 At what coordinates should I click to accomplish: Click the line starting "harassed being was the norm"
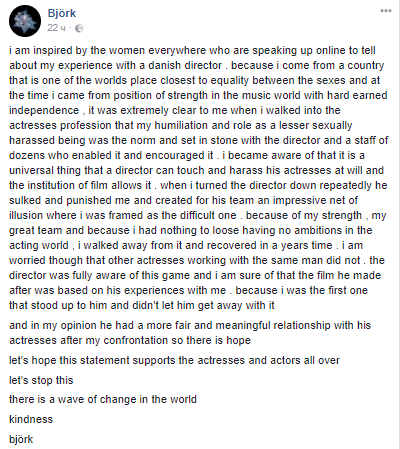pyautogui.click(x=199, y=140)
